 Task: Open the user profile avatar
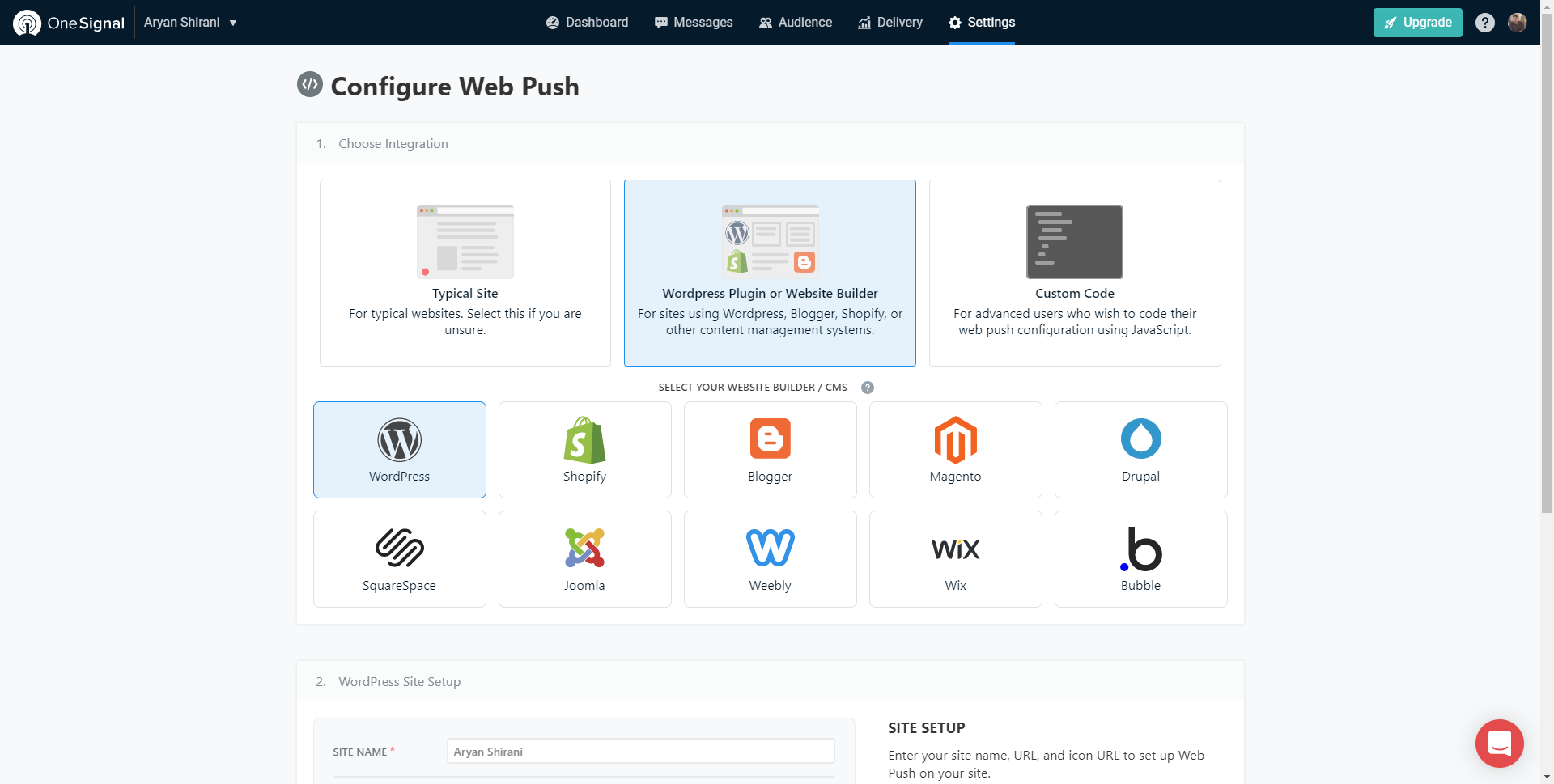click(x=1518, y=23)
